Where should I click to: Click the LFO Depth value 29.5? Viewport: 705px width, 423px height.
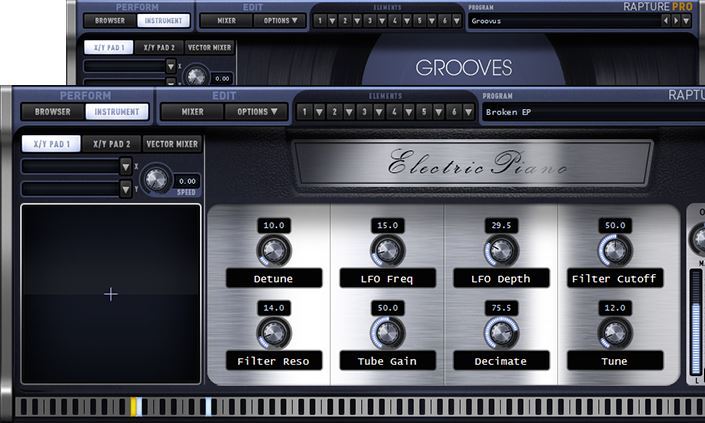[501, 225]
